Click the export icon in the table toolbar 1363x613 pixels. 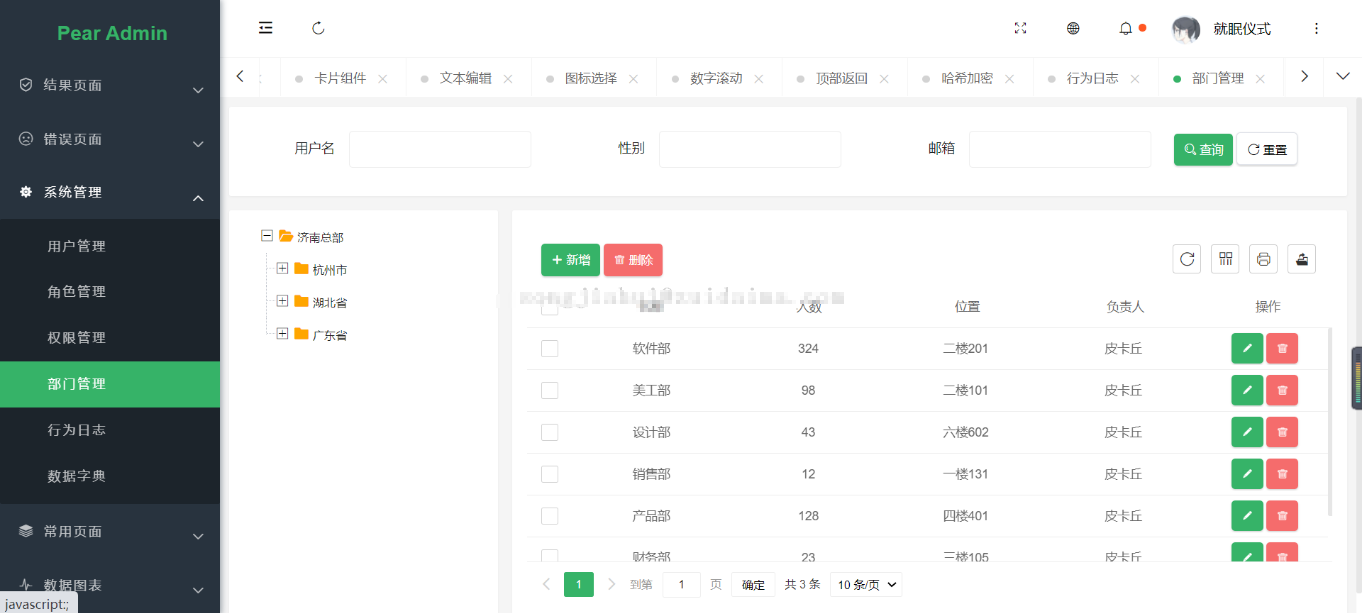[1301, 258]
